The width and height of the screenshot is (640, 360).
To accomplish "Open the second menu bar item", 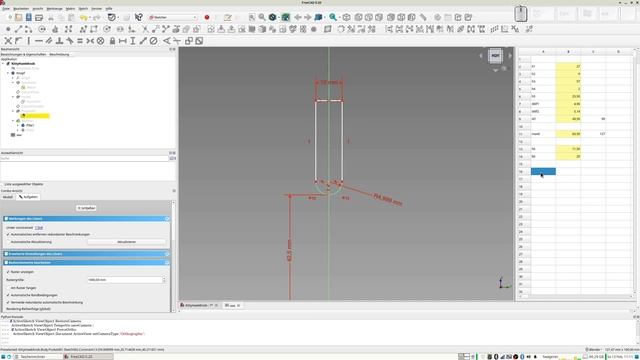I will pyautogui.click(x=21, y=9).
